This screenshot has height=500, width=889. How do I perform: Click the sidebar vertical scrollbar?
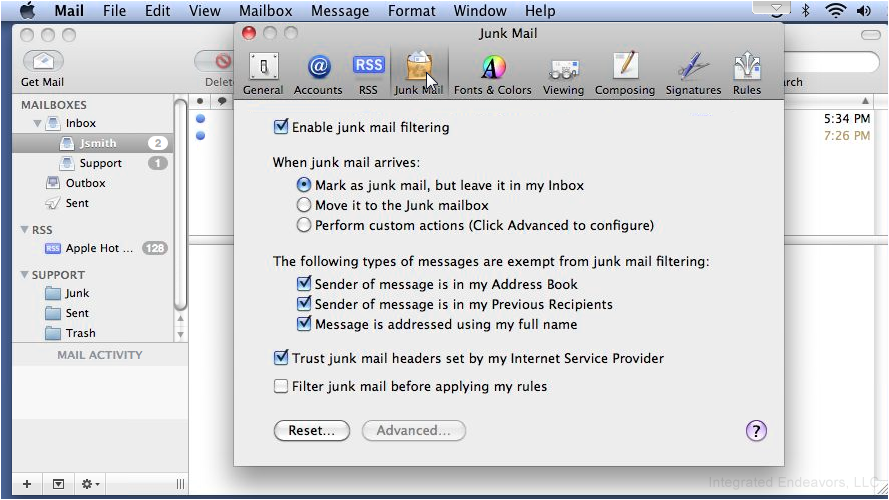[180, 204]
